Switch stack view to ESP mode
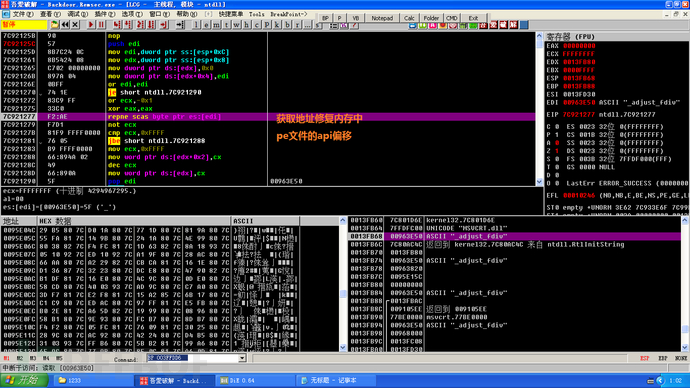690x388 pixels. 645,359
